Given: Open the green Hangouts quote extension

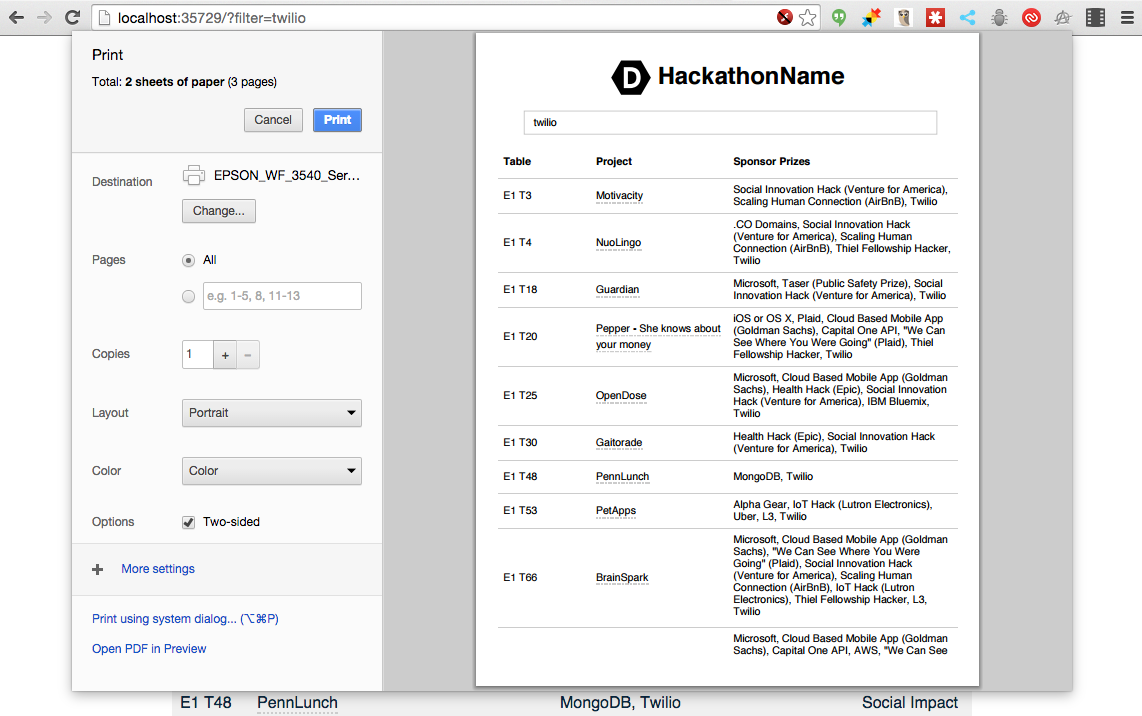Looking at the screenshot, I should pyautogui.click(x=839, y=17).
